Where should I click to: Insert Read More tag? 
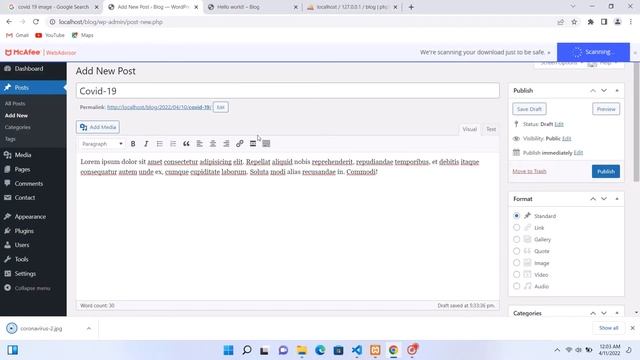point(253,144)
